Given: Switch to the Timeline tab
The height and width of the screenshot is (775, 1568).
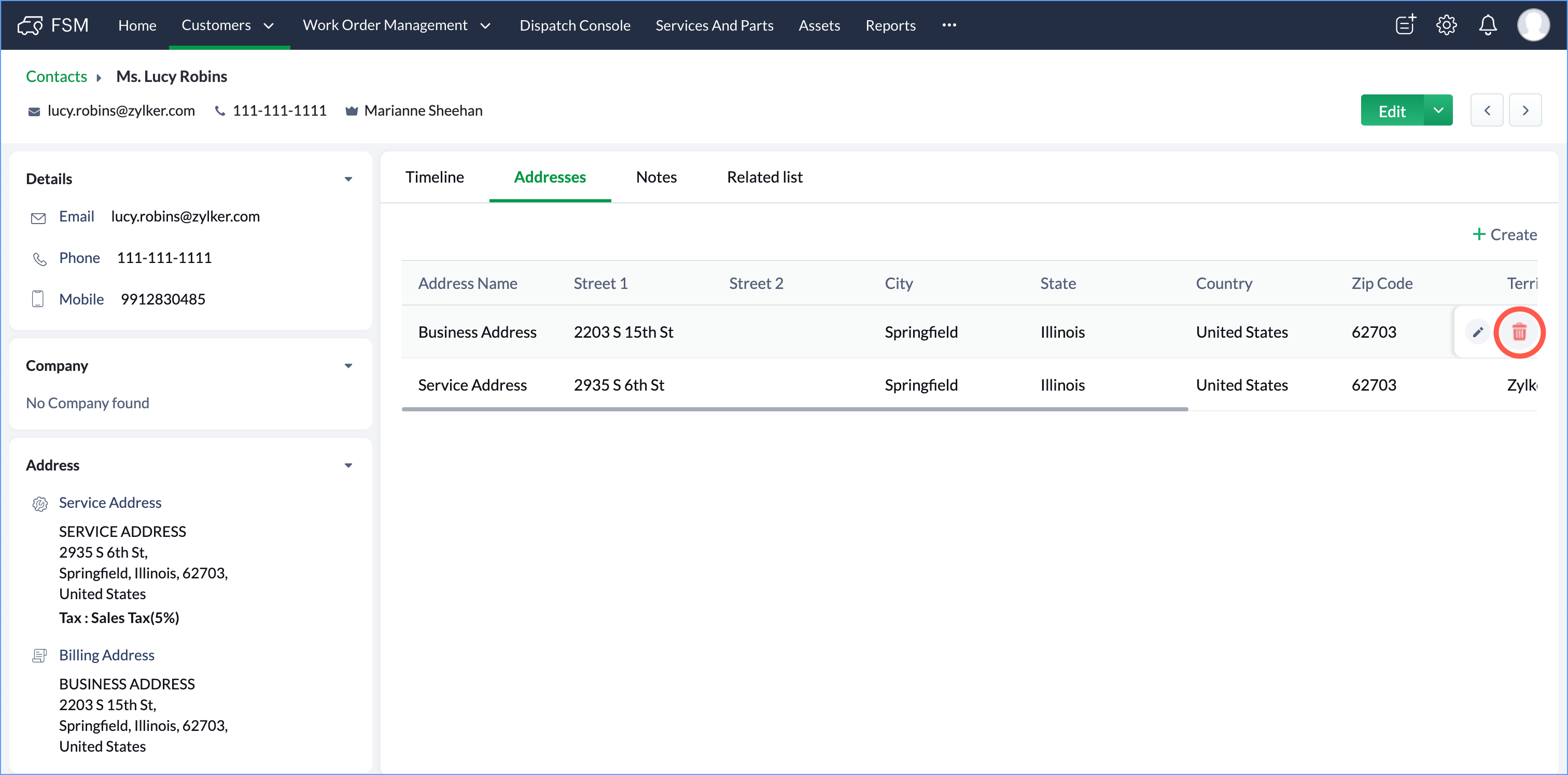Looking at the screenshot, I should (x=434, y=177).
